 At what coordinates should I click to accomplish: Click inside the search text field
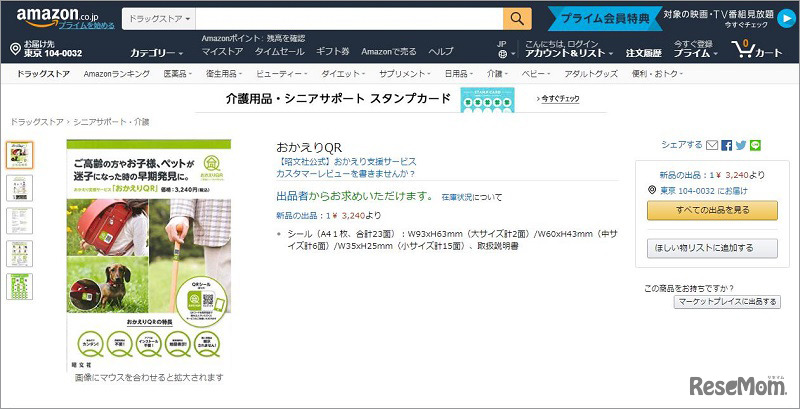(349, 19)
